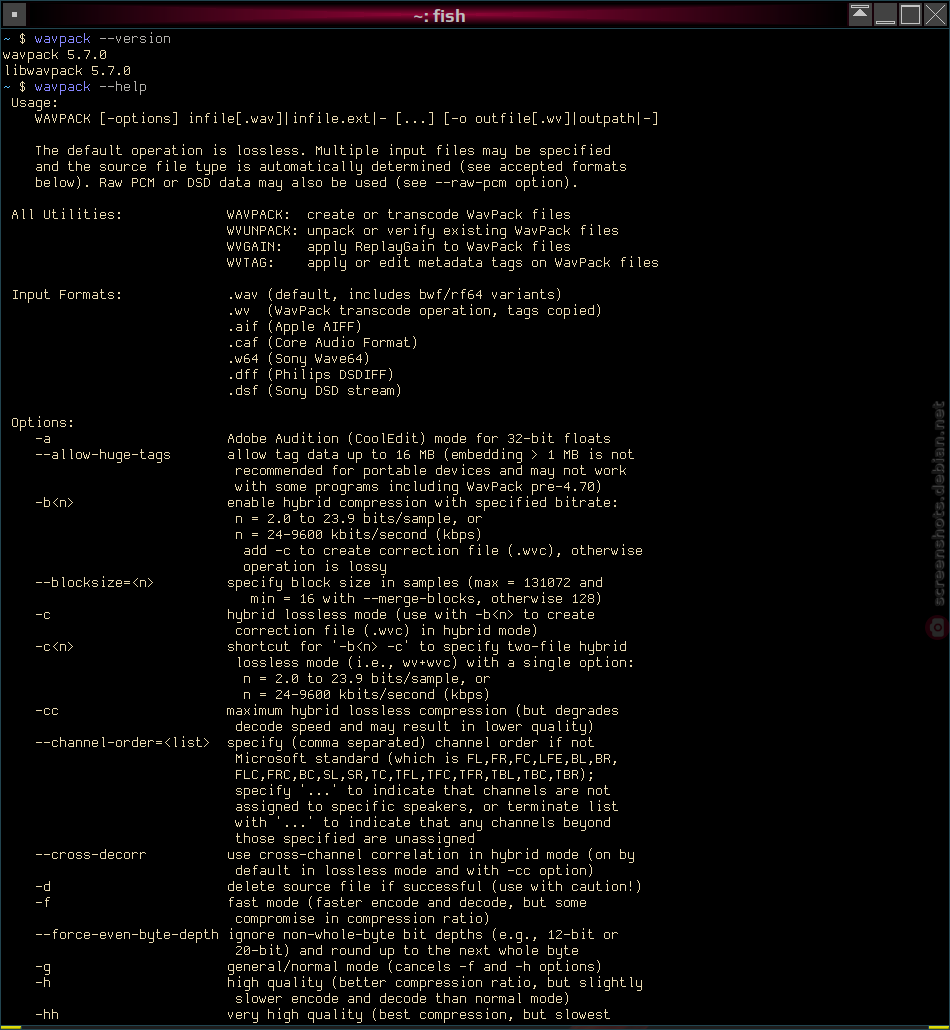Close the fish terminal window

[935, 14]
